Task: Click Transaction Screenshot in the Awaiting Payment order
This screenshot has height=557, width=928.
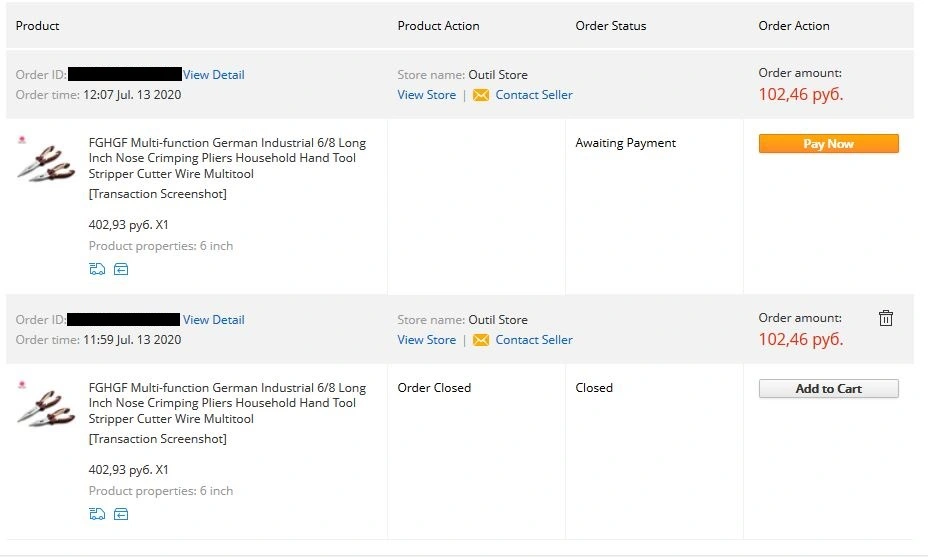Action: [x=157, y=194]
